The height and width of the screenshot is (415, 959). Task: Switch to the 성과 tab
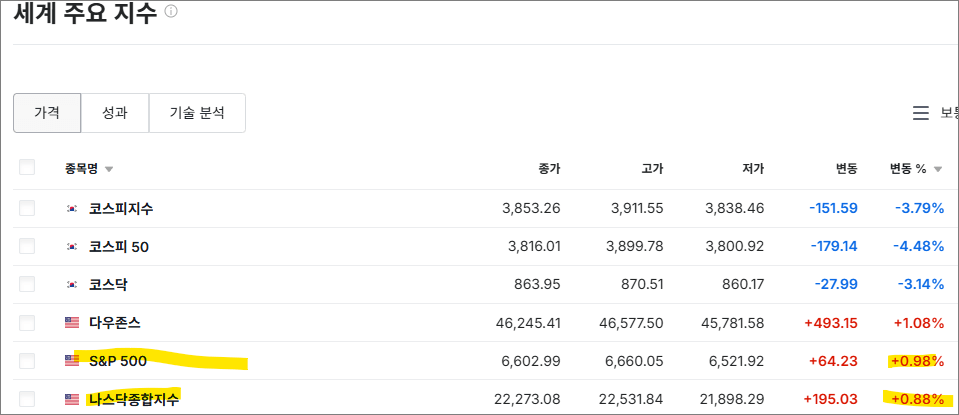point(115,113)
